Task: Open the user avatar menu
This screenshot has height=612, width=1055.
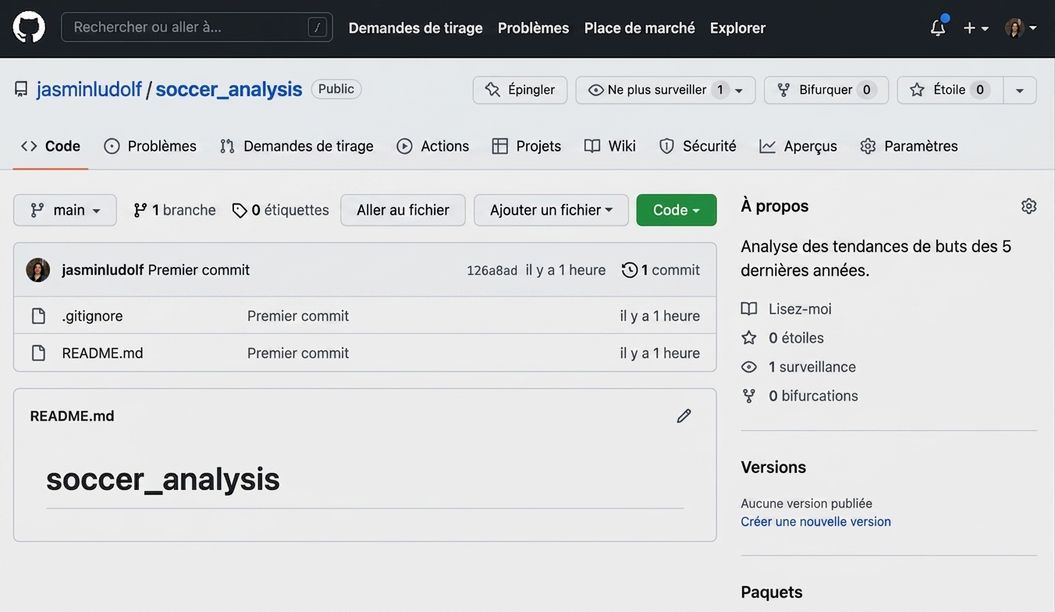Action: click(x=1020, y=28)
